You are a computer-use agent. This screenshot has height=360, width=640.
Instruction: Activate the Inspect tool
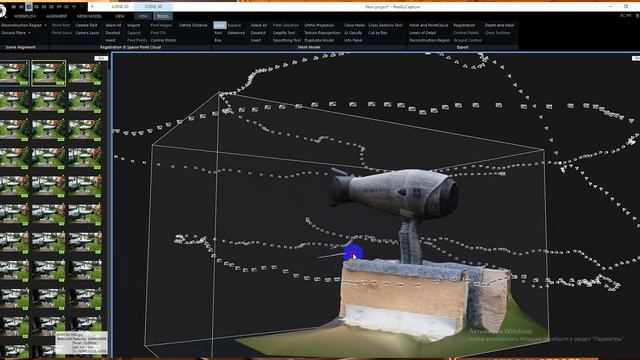point(133,25)
